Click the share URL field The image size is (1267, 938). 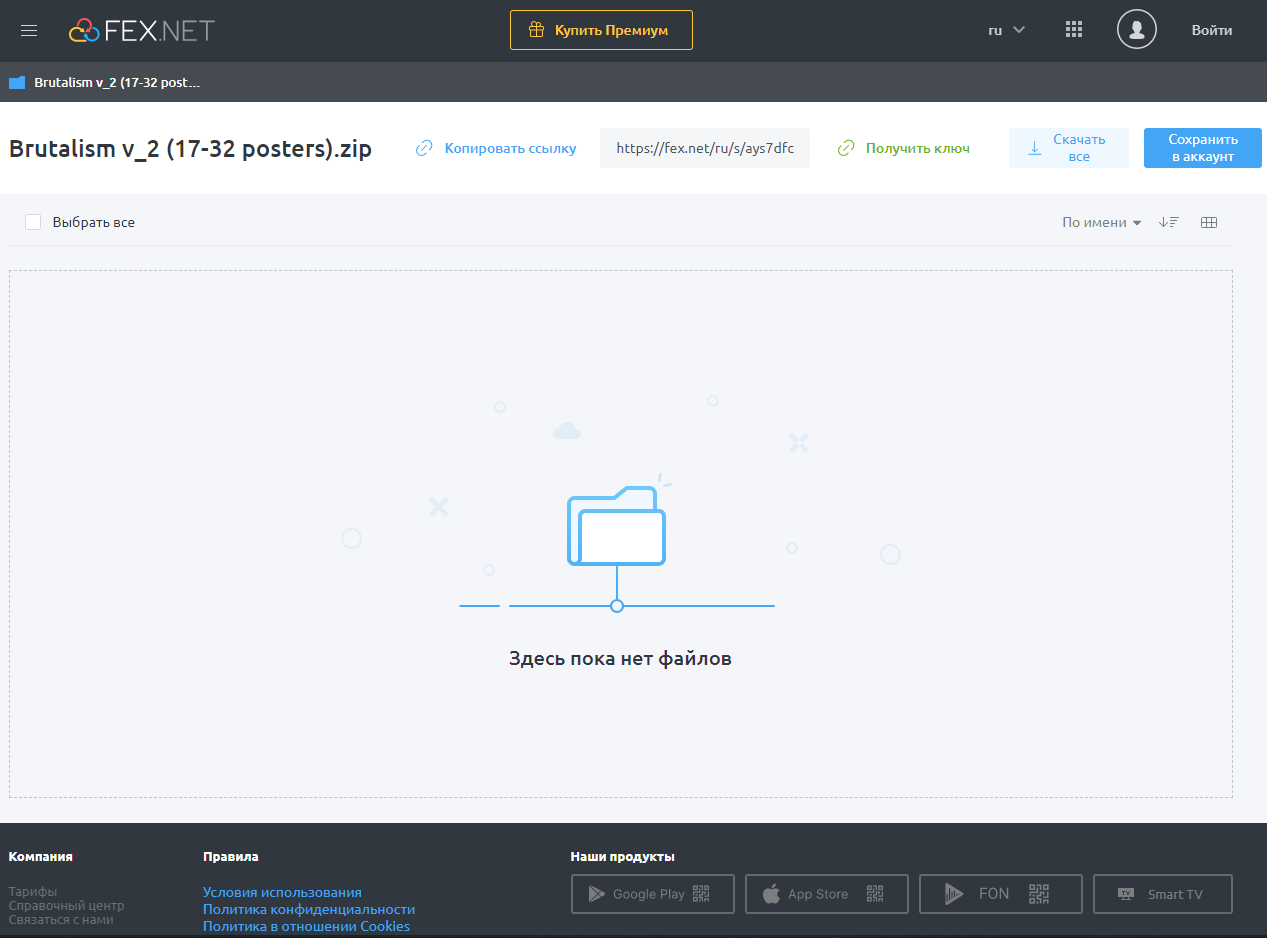click(x=704, y=148)
